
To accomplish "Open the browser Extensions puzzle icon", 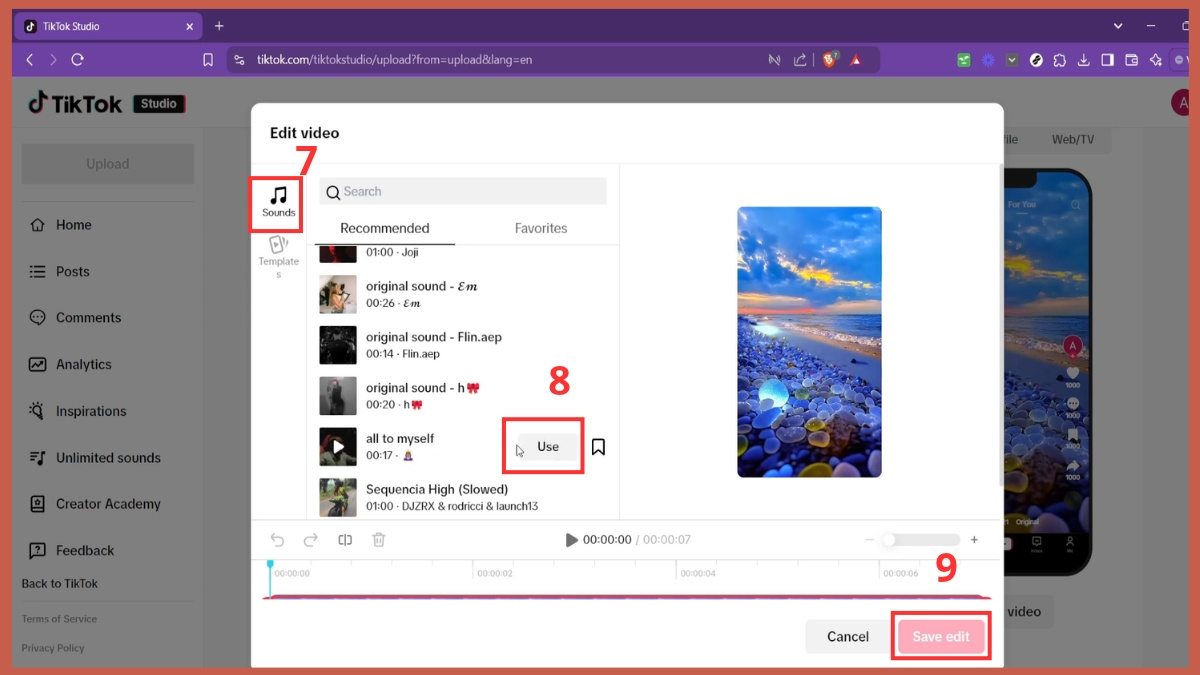I will pyautogui.click(x=1060, y=60).
